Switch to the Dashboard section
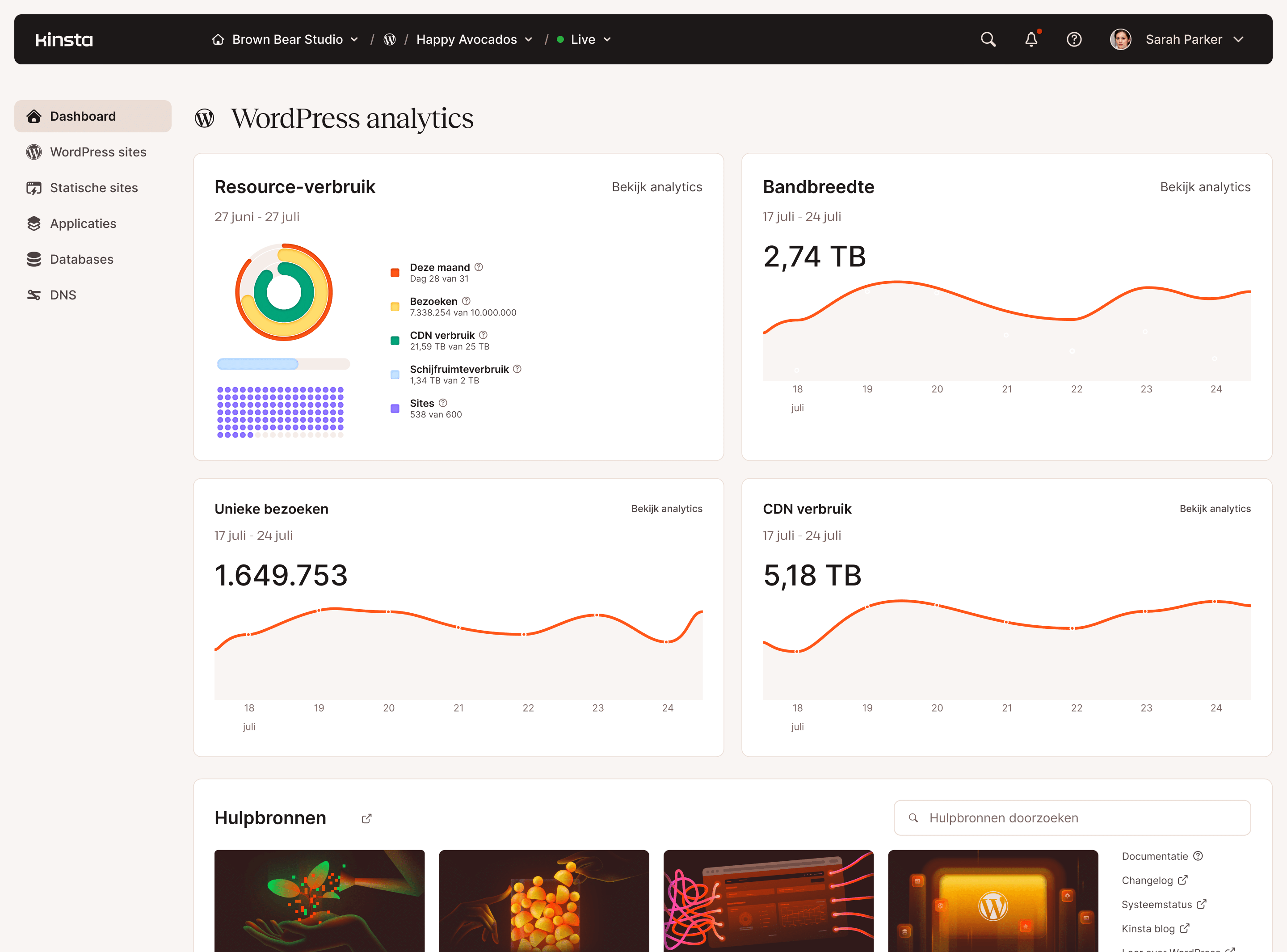The width and height of the screenshot is (1287, 952). tap(82, 116)
